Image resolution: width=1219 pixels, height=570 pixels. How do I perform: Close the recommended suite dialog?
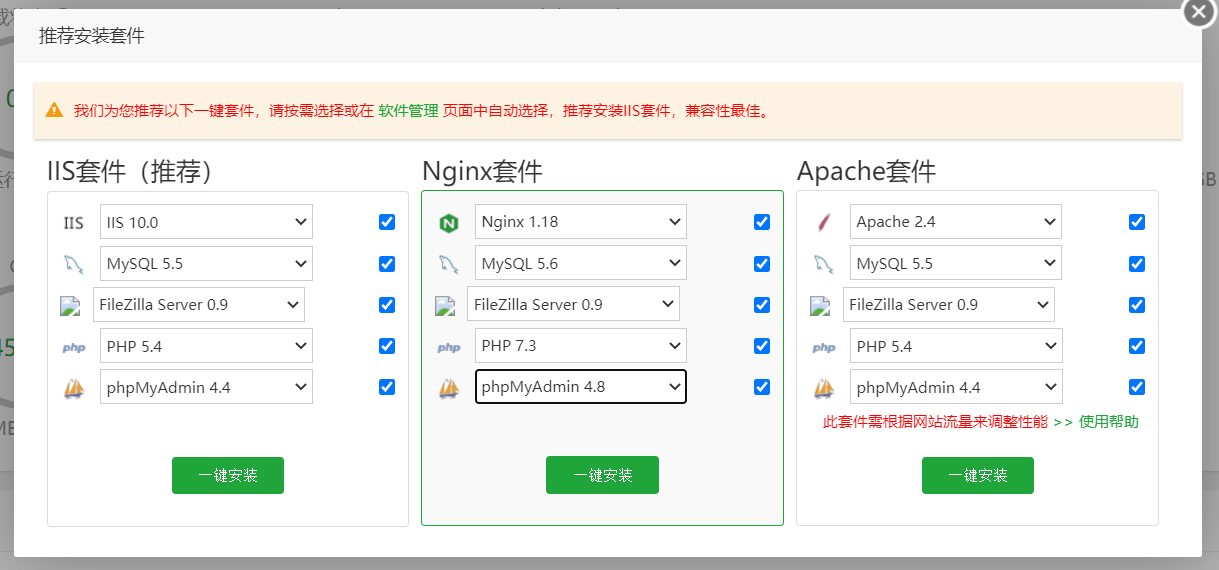coord(1198,12)
